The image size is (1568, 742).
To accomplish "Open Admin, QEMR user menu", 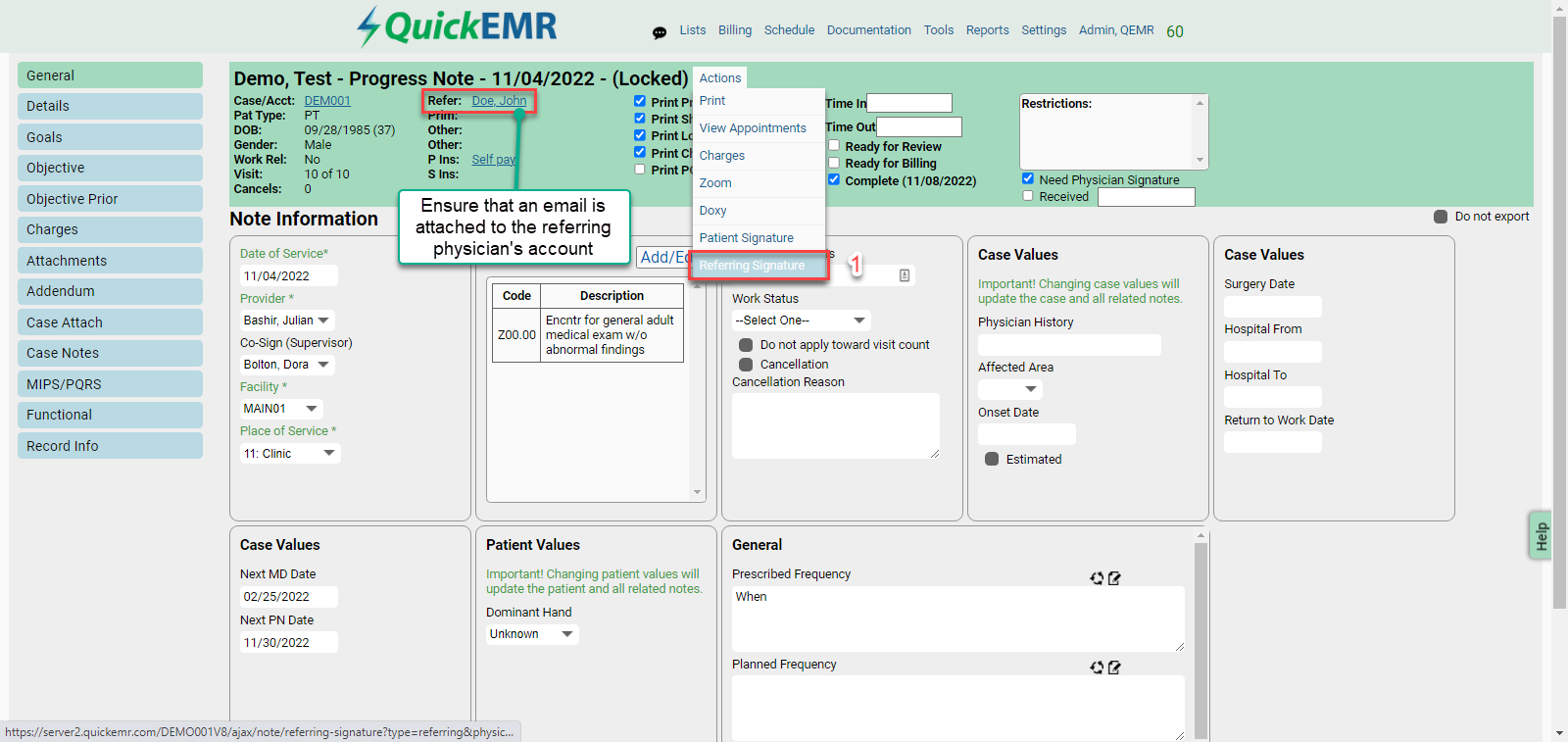I will (1116, 30).
